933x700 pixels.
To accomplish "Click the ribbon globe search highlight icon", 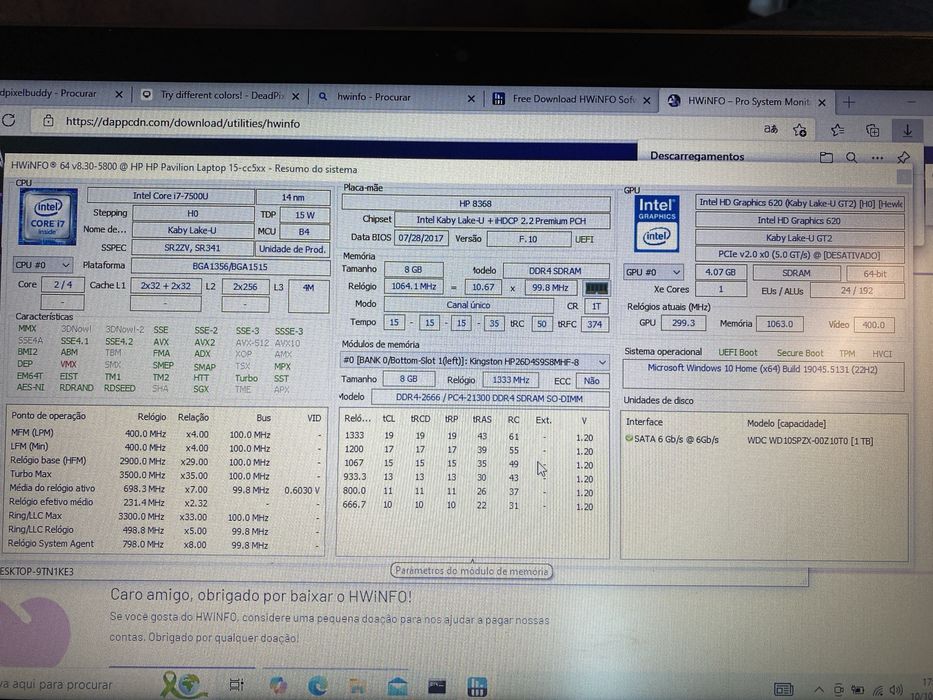I will coord(183,685).
